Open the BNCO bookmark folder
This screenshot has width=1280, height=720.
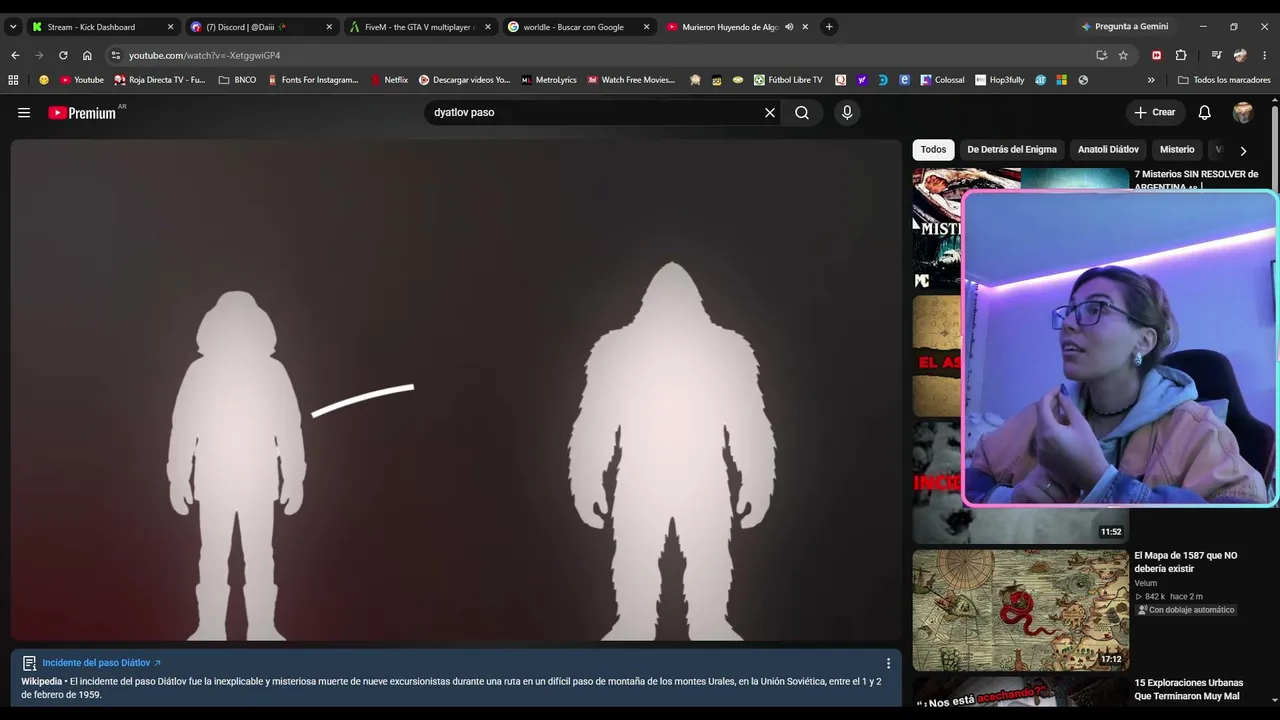point(237,80)
